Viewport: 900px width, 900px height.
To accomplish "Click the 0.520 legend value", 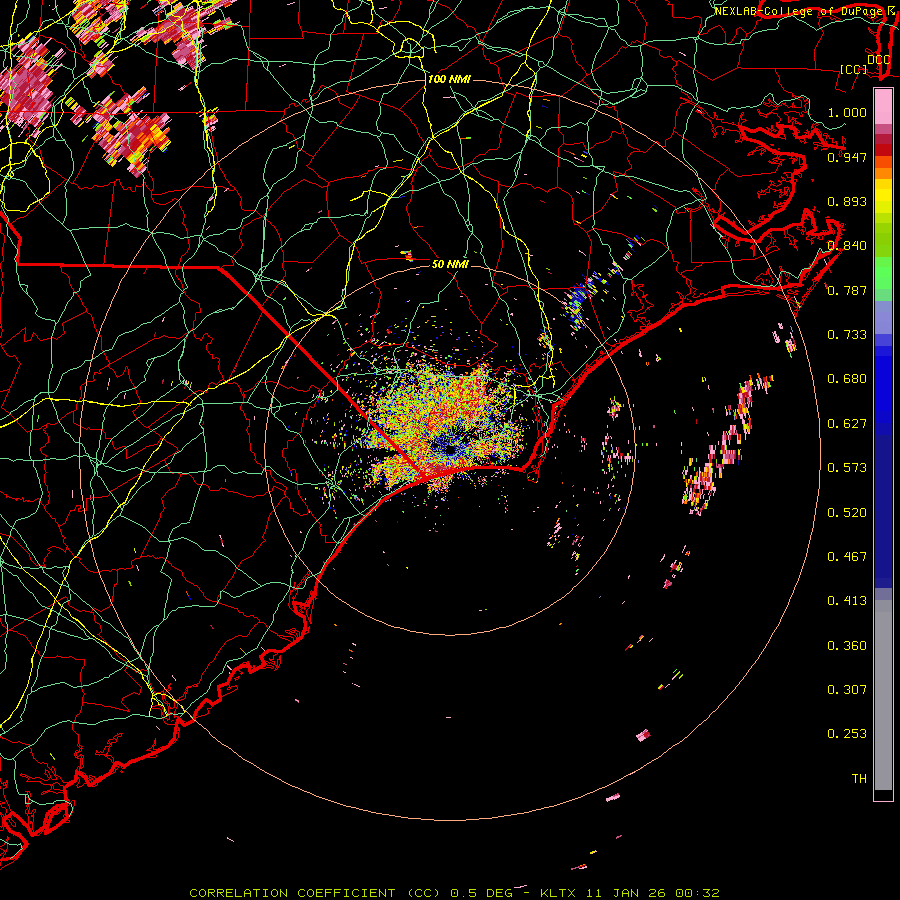I will tap(847, 513).
